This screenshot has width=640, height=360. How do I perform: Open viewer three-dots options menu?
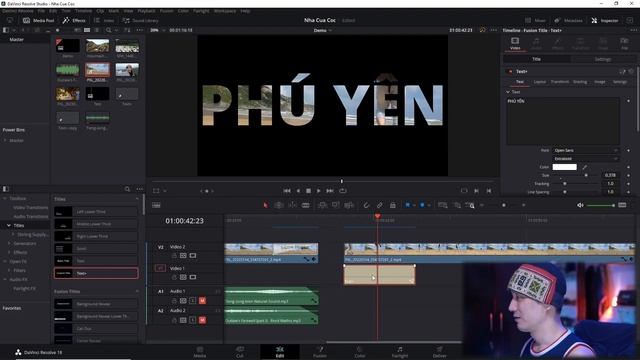tap(494, 30)
